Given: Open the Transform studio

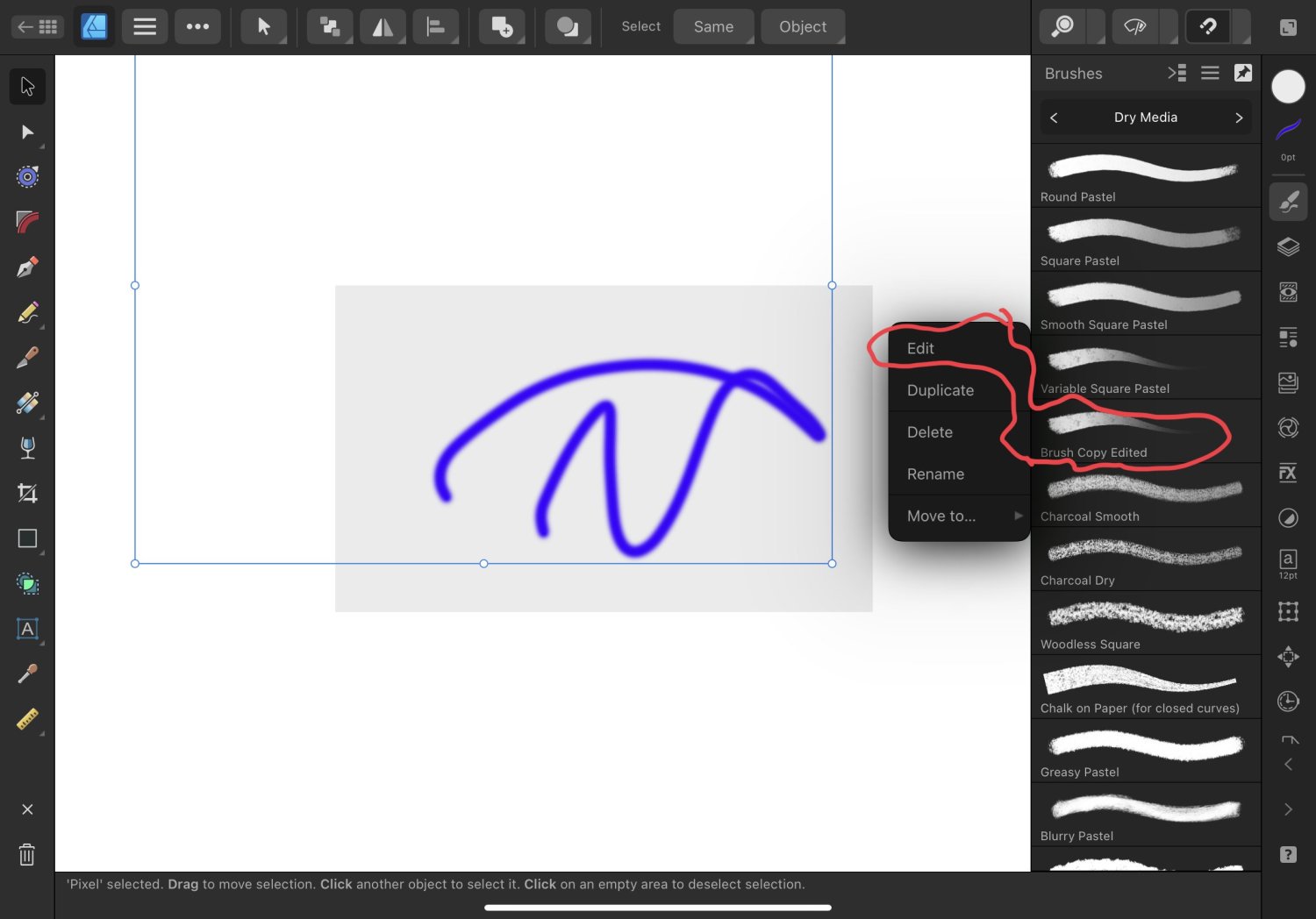Looking at the screenshot, I should 1288,611.
